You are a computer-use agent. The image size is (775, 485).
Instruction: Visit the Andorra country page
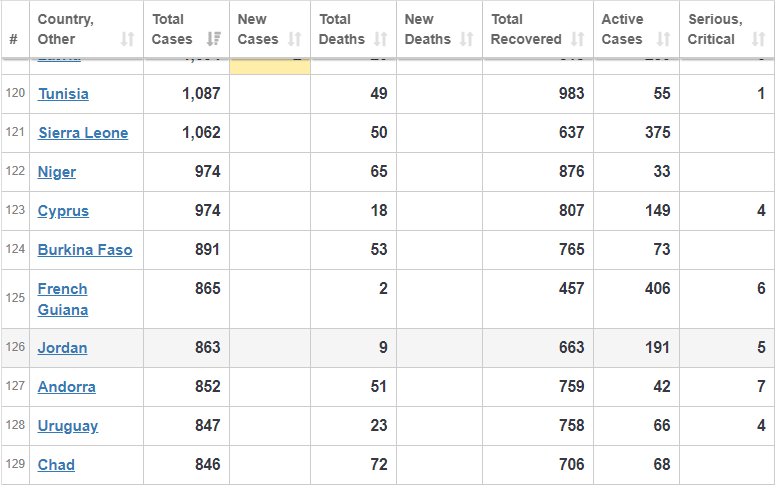[67, 387]
